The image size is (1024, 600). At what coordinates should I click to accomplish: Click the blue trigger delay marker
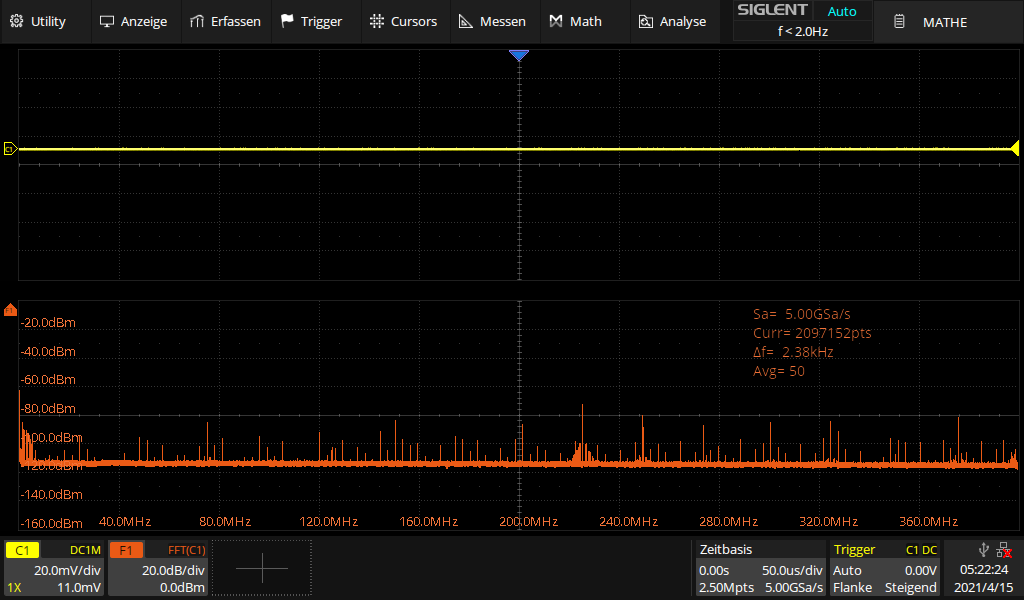(519, 55)
